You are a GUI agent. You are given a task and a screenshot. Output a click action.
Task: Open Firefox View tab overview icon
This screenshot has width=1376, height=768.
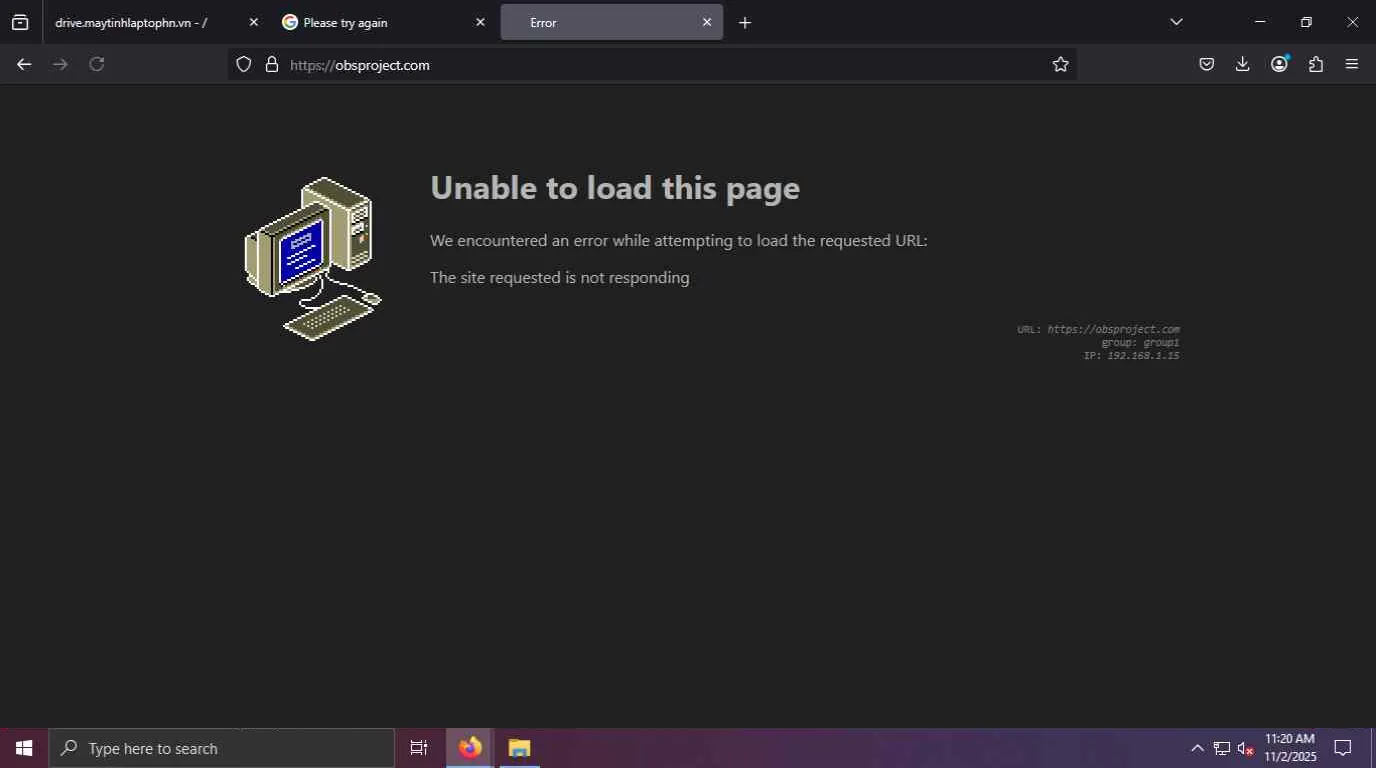click(x=20, y=22)
